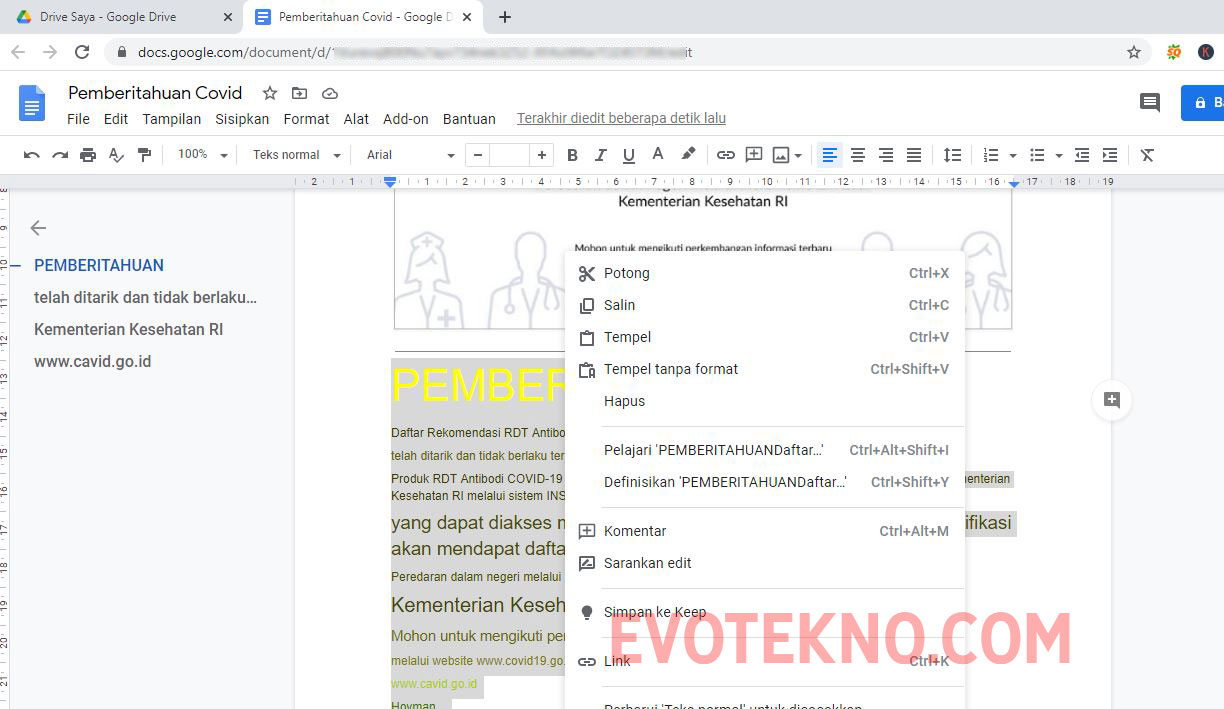Choose 'Tempel tanpa format' from the context menu

(765, 369)
